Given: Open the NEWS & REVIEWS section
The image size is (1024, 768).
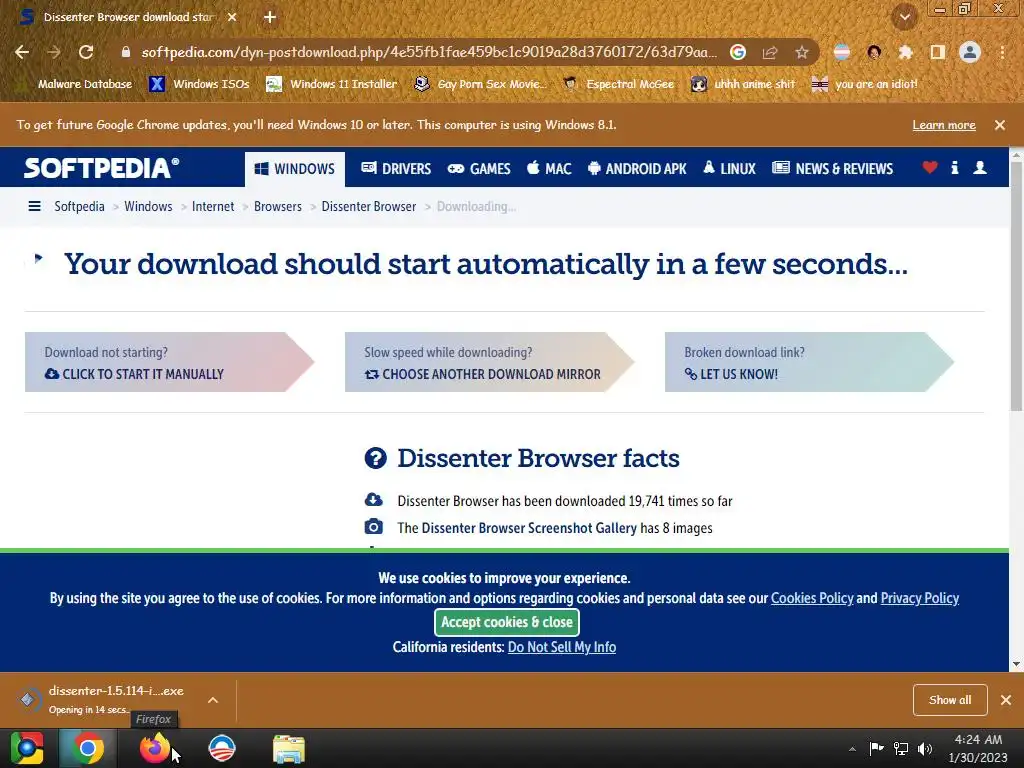Looking at the screenshot, I should (832, 168).
